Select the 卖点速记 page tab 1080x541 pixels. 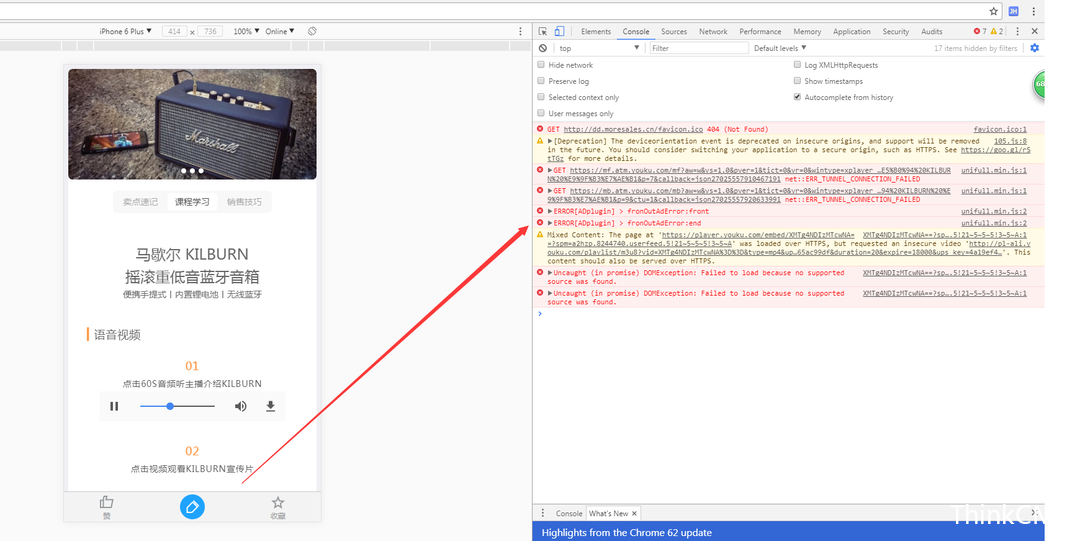click(141, 202)
